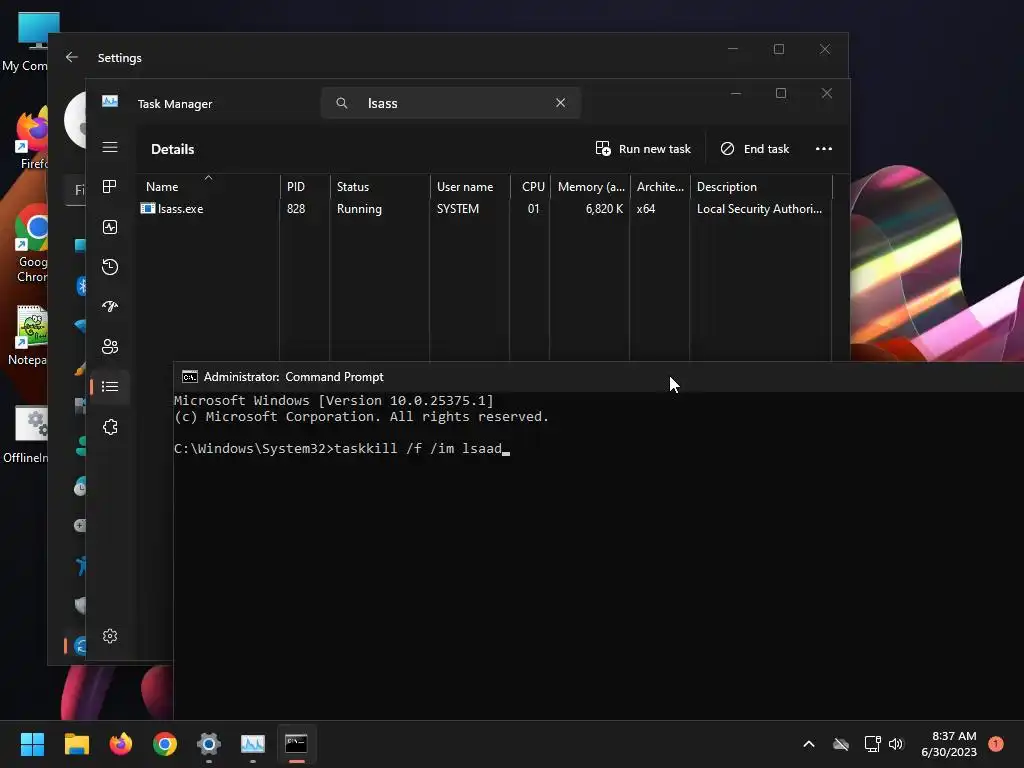The image size is (1024, 768).
Task: Open network tray icon
Action: point(872,744)
